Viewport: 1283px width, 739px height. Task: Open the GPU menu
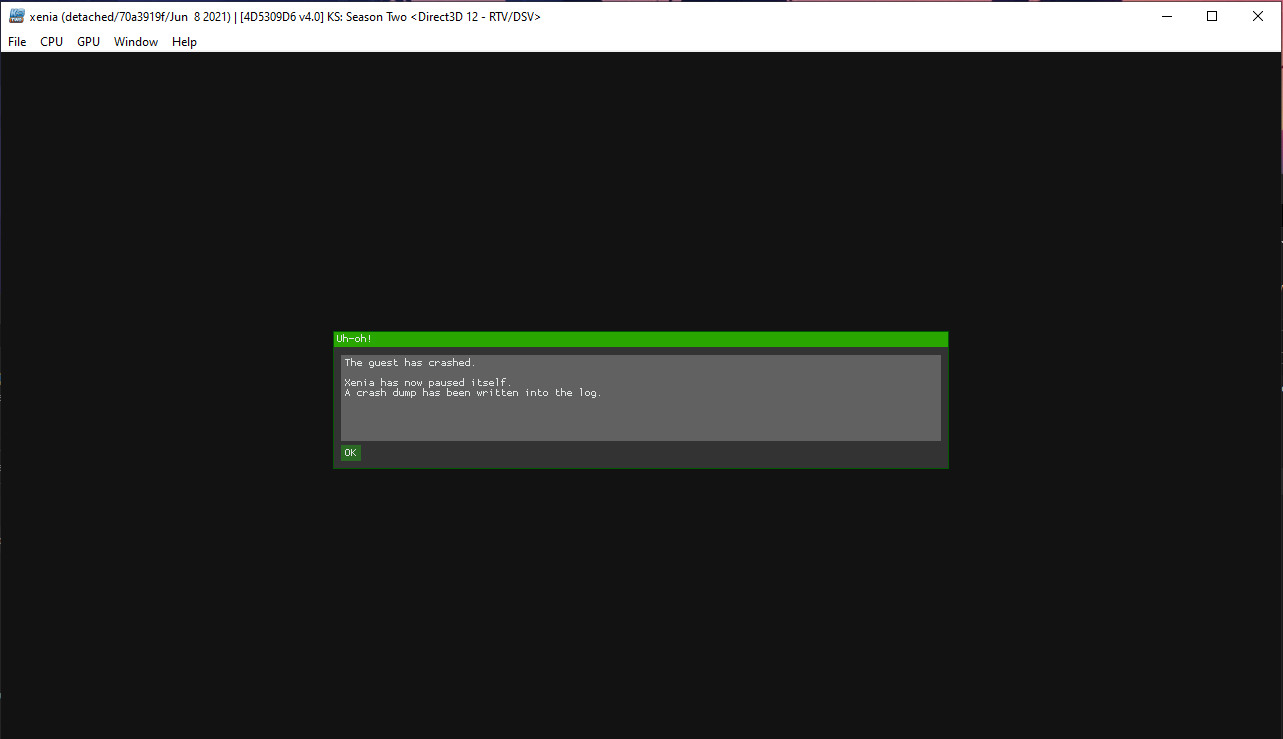(87, 41)
